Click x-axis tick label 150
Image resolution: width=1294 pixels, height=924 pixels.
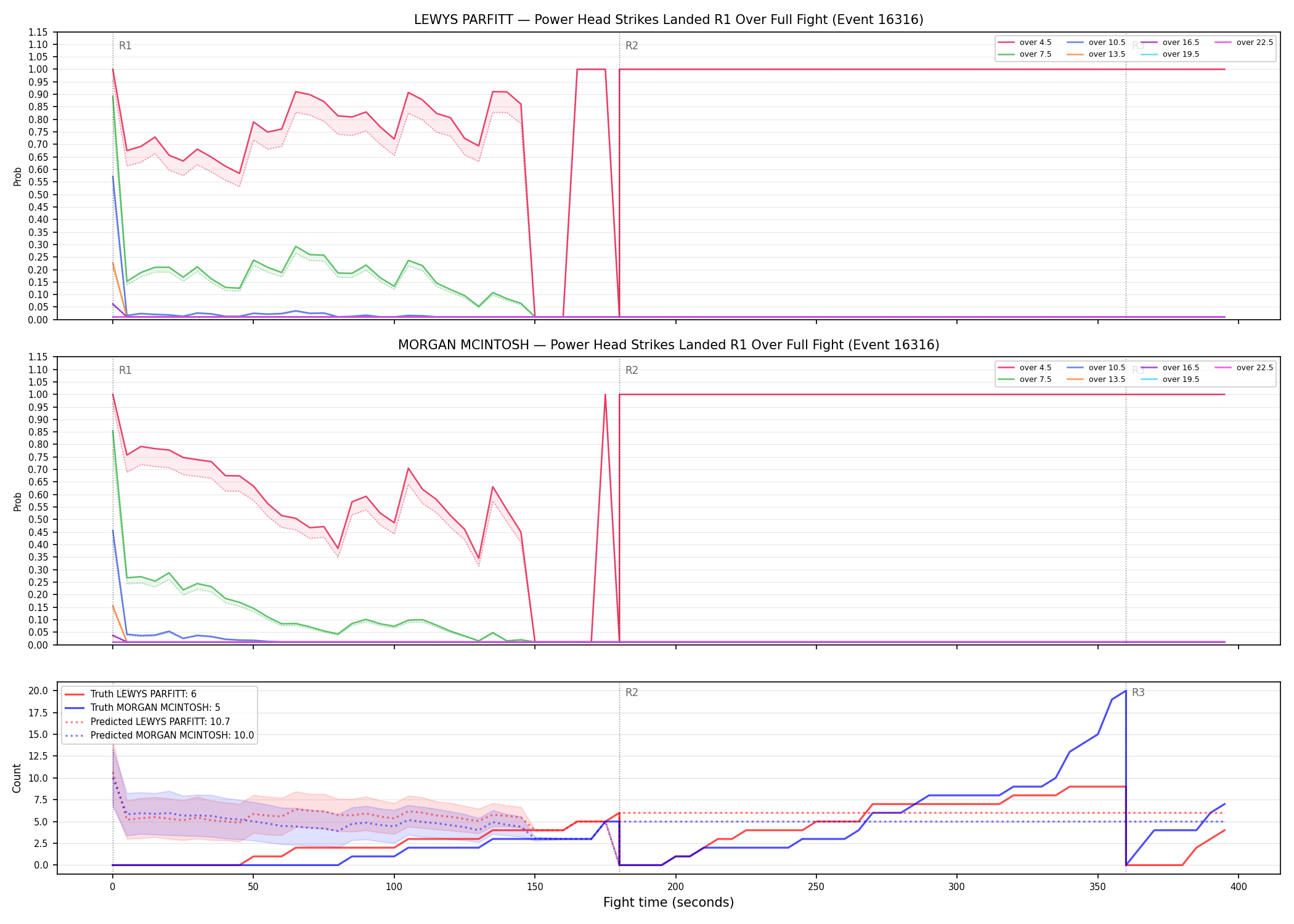[x=534, y=887]
